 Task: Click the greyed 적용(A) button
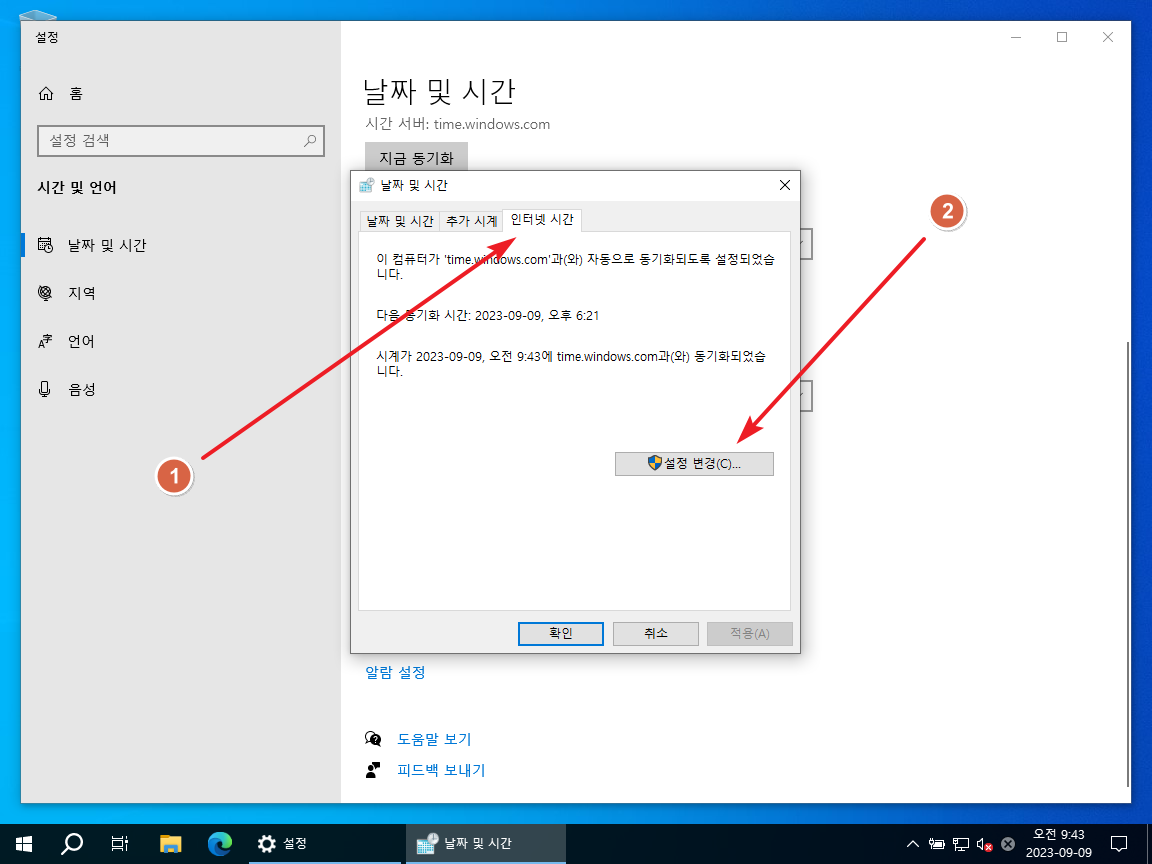click(x=749, y=633)
